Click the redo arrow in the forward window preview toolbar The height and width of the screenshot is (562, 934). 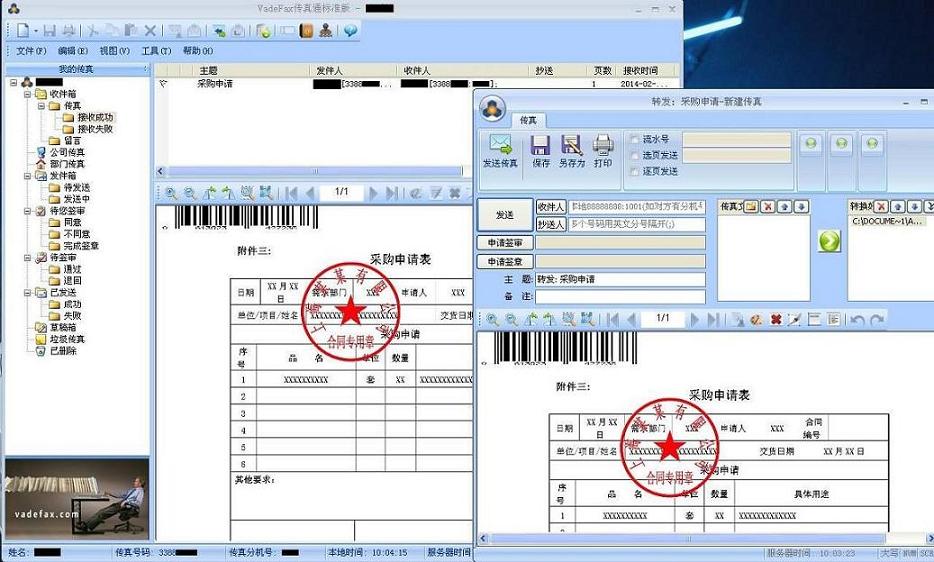(877, 319)
